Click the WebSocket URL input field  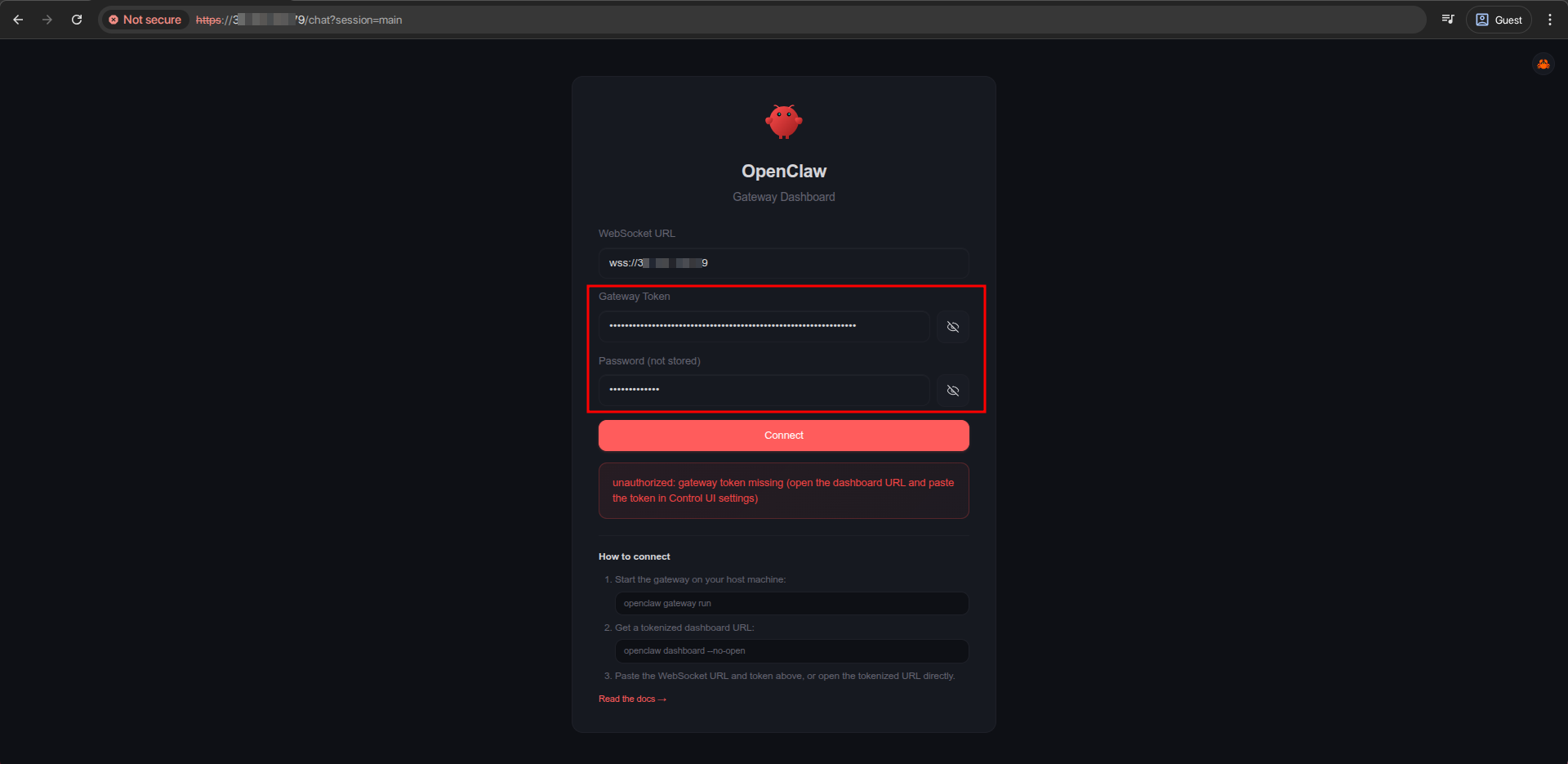pyautogui.click(x=783, y=263)
